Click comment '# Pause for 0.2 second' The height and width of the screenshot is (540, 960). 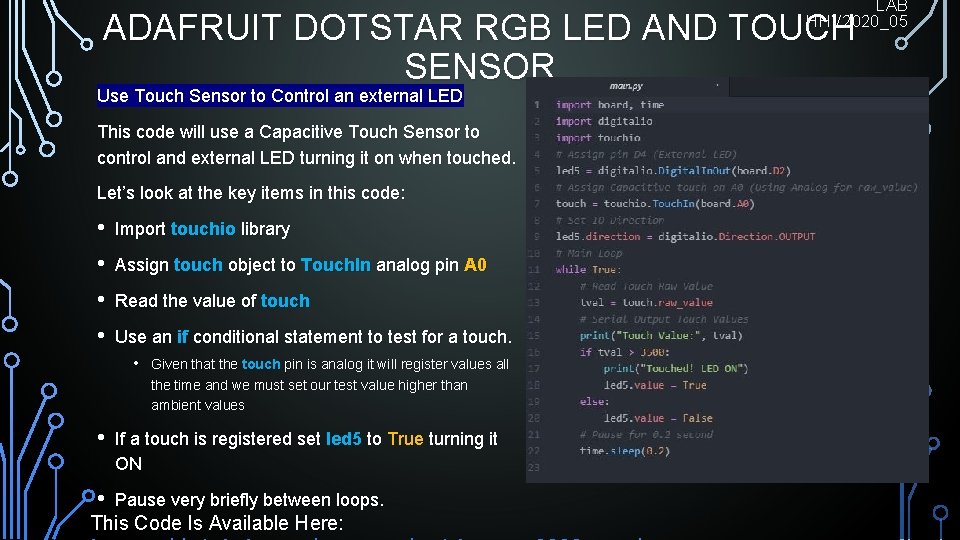pyautogui.click(x=646, y=435)
